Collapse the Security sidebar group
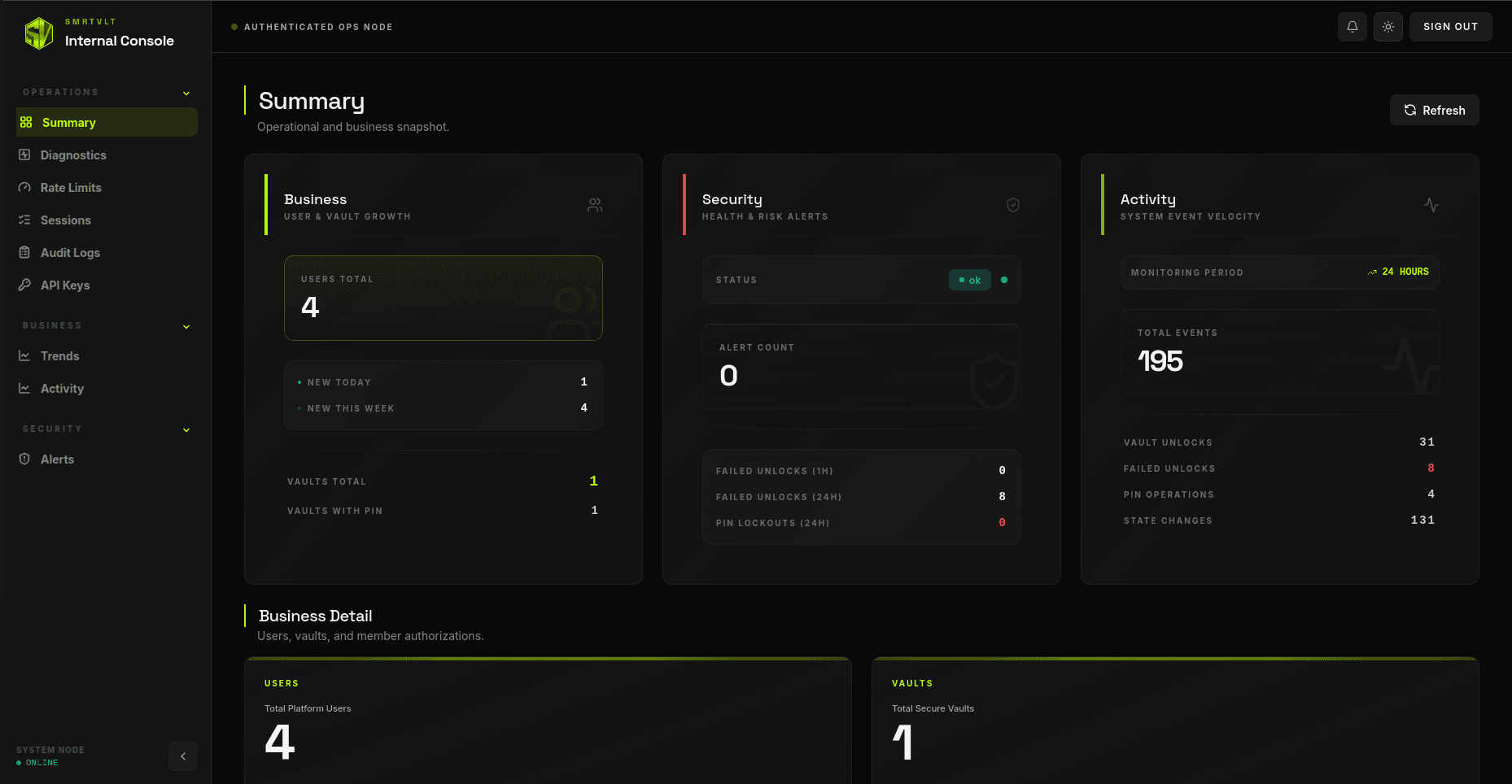The image size is (1512, 784). click(186, 429)
